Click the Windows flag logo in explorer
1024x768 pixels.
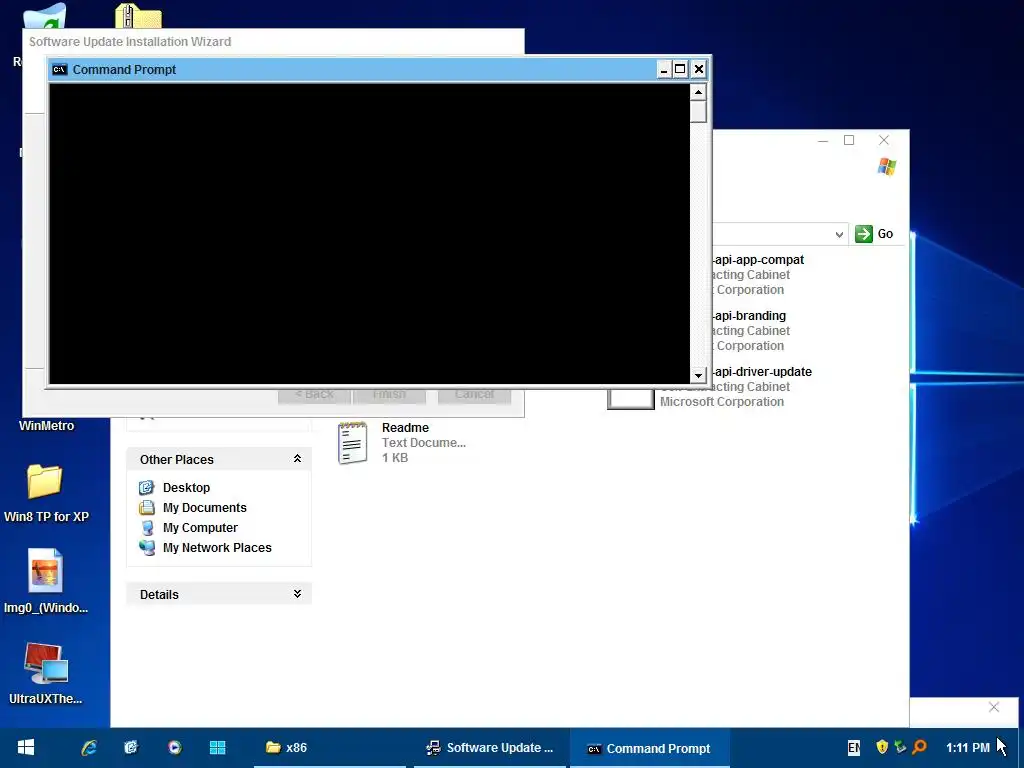(x=886, y=167)
